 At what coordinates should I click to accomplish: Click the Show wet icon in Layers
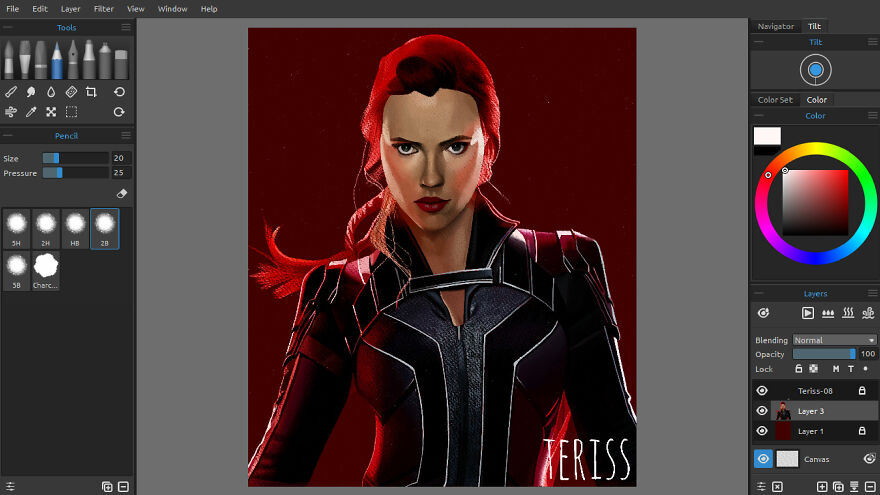click(x=763, y=313)
